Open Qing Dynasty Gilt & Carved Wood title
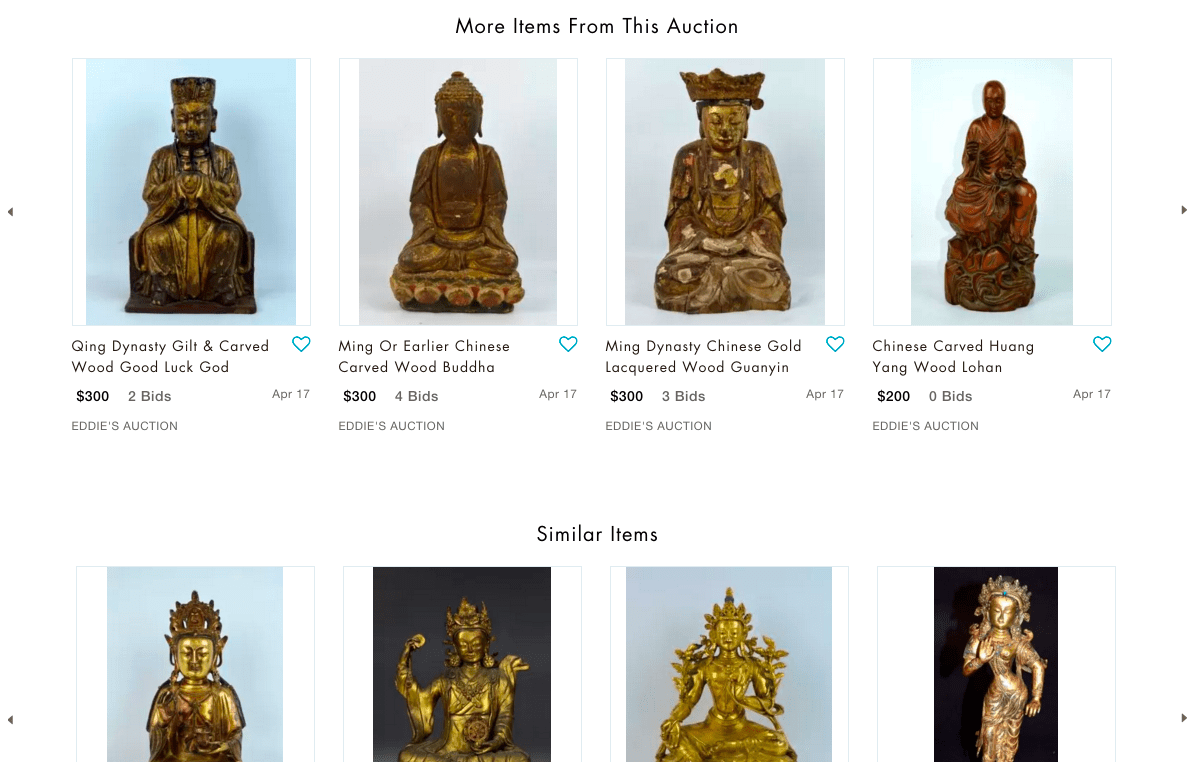This screenshot has height=762, width=1195. (x=170, y=357)
